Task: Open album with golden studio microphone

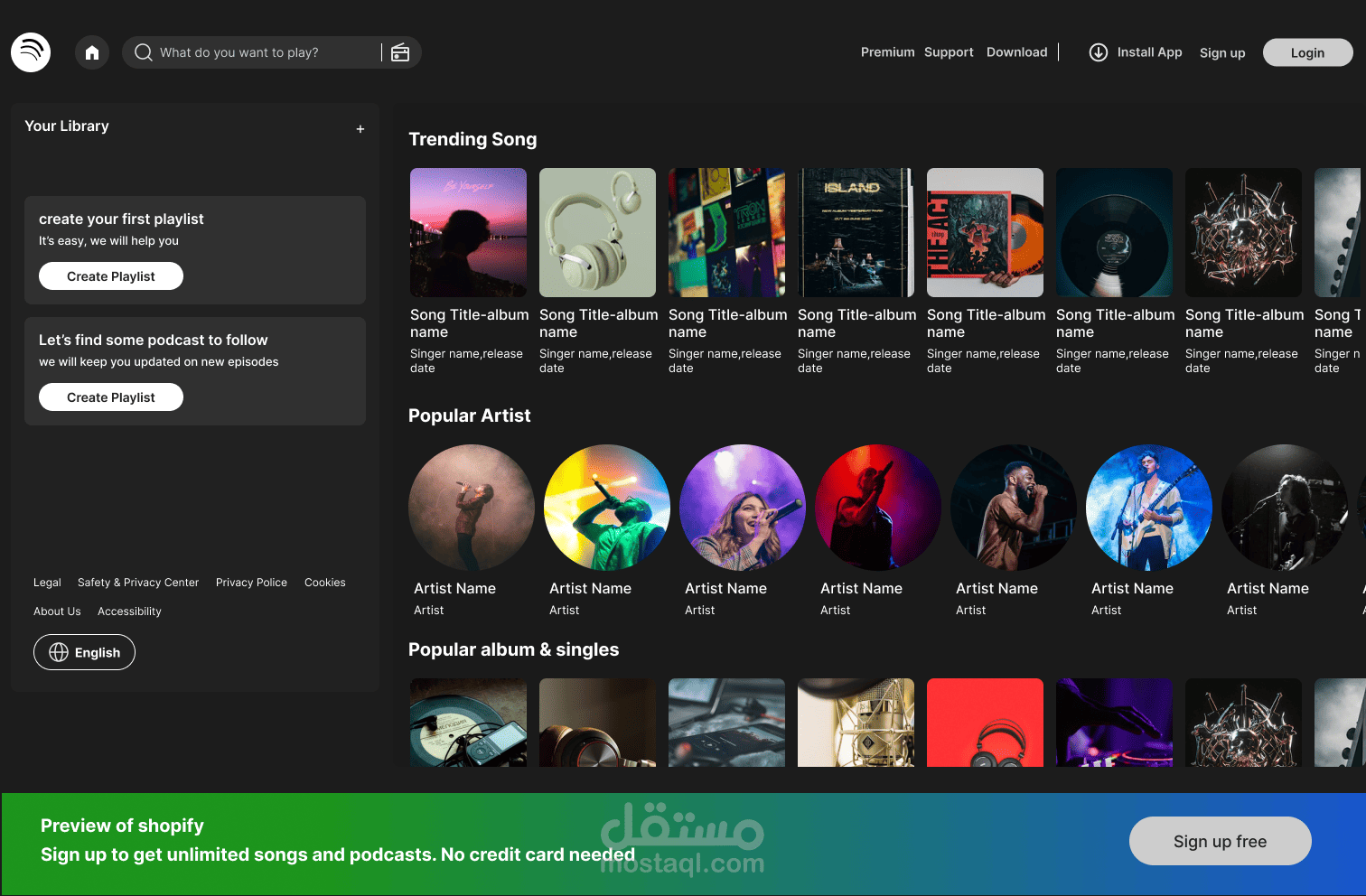Action: (x=856, y=723)
